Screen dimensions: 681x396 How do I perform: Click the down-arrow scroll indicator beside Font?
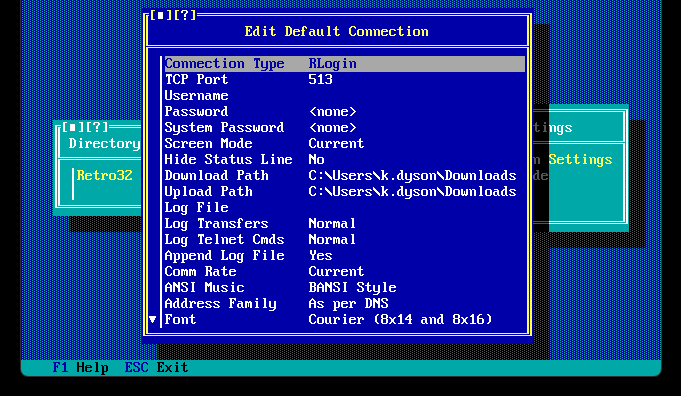click(152, 320)
